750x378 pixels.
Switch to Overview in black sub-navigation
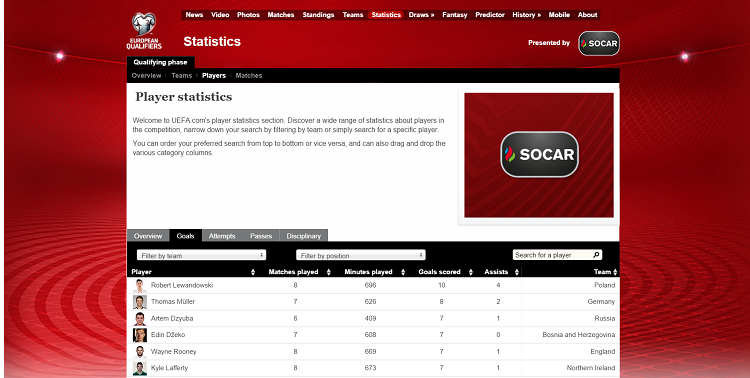click(146, 76)
